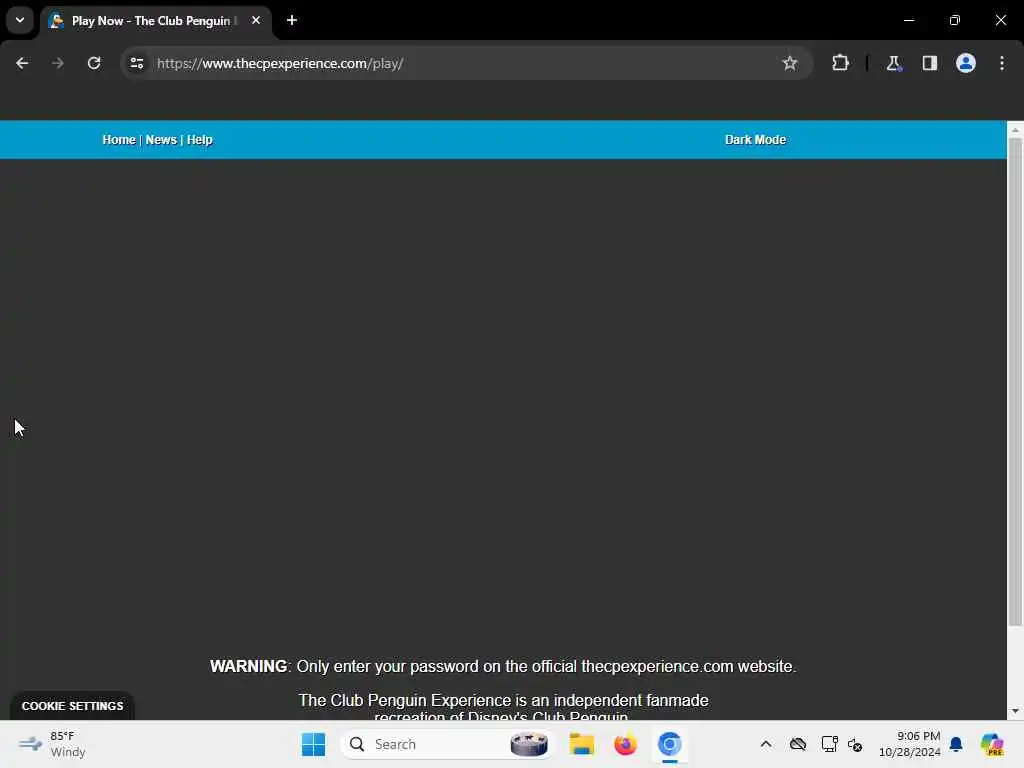Open the Home link
1024x768 pixels.
click(119, 140)
